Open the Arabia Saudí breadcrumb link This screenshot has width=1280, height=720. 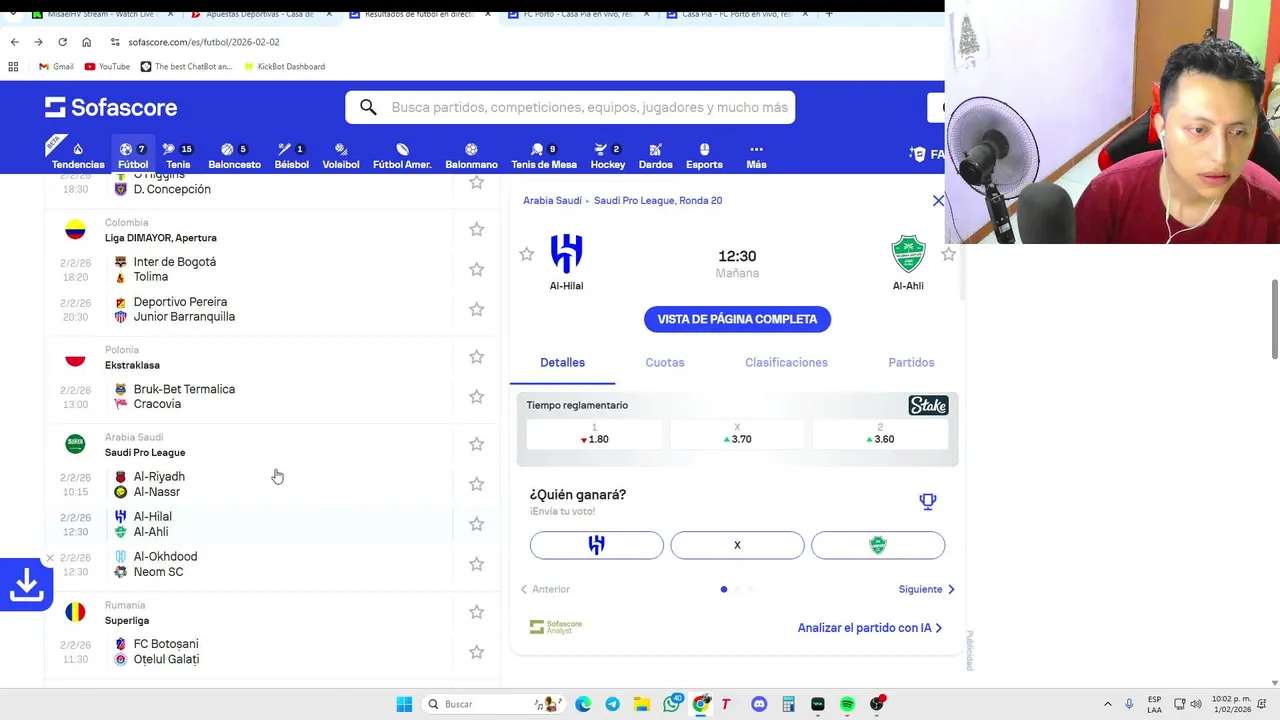552,200
